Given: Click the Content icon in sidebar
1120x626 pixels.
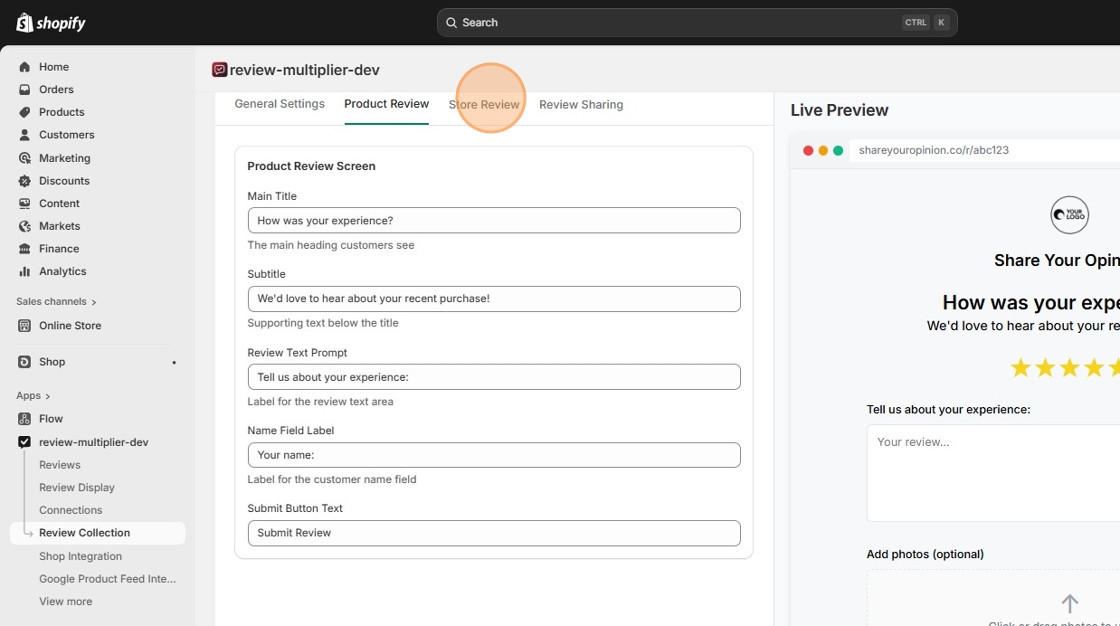Looking at the screenshot, I should [24, 203].
